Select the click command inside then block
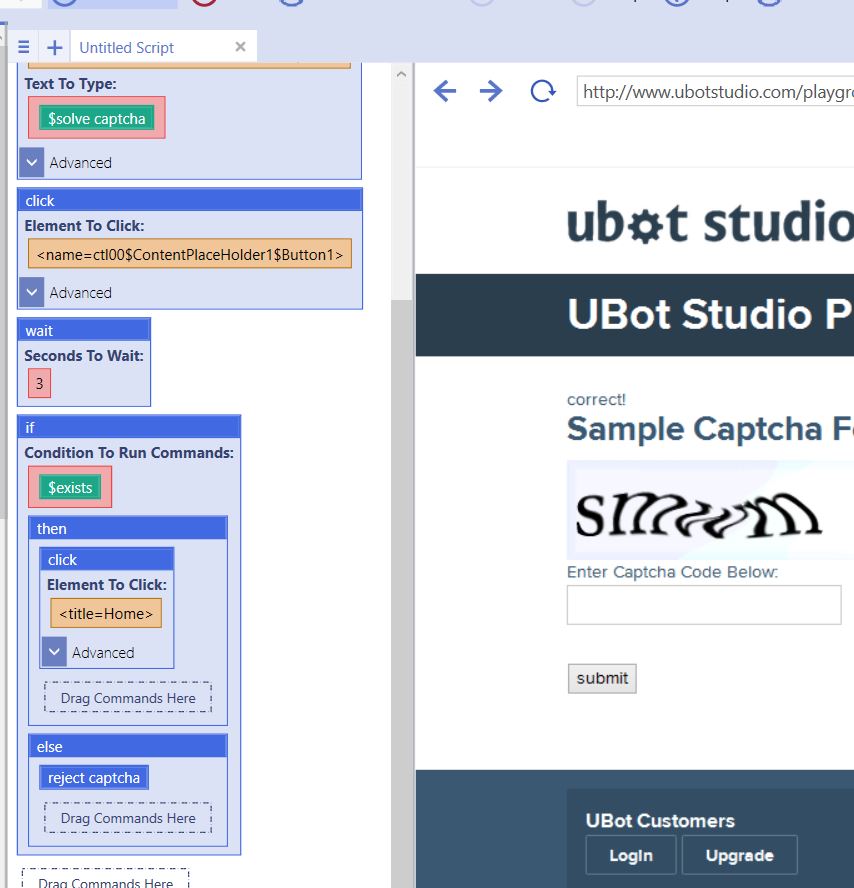 pos(106,560)
